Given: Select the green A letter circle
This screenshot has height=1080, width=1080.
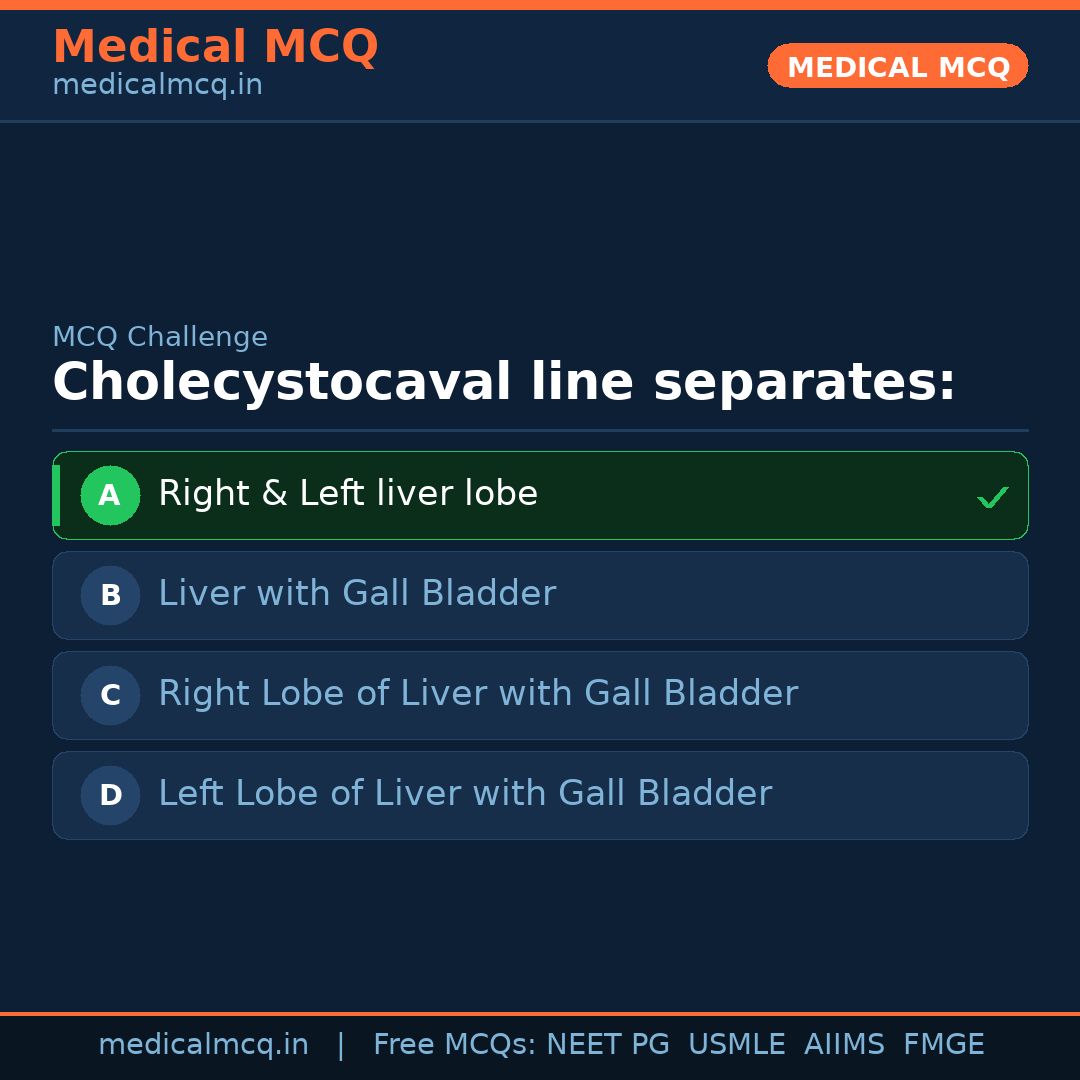Looking at the screenshot, I should [110, 495].
